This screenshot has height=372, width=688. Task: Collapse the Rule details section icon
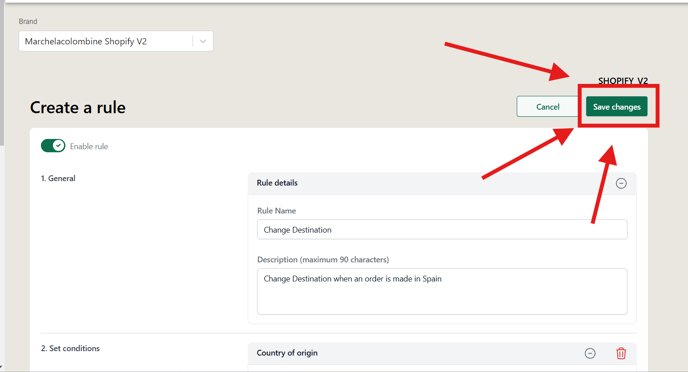click(621, 183)
